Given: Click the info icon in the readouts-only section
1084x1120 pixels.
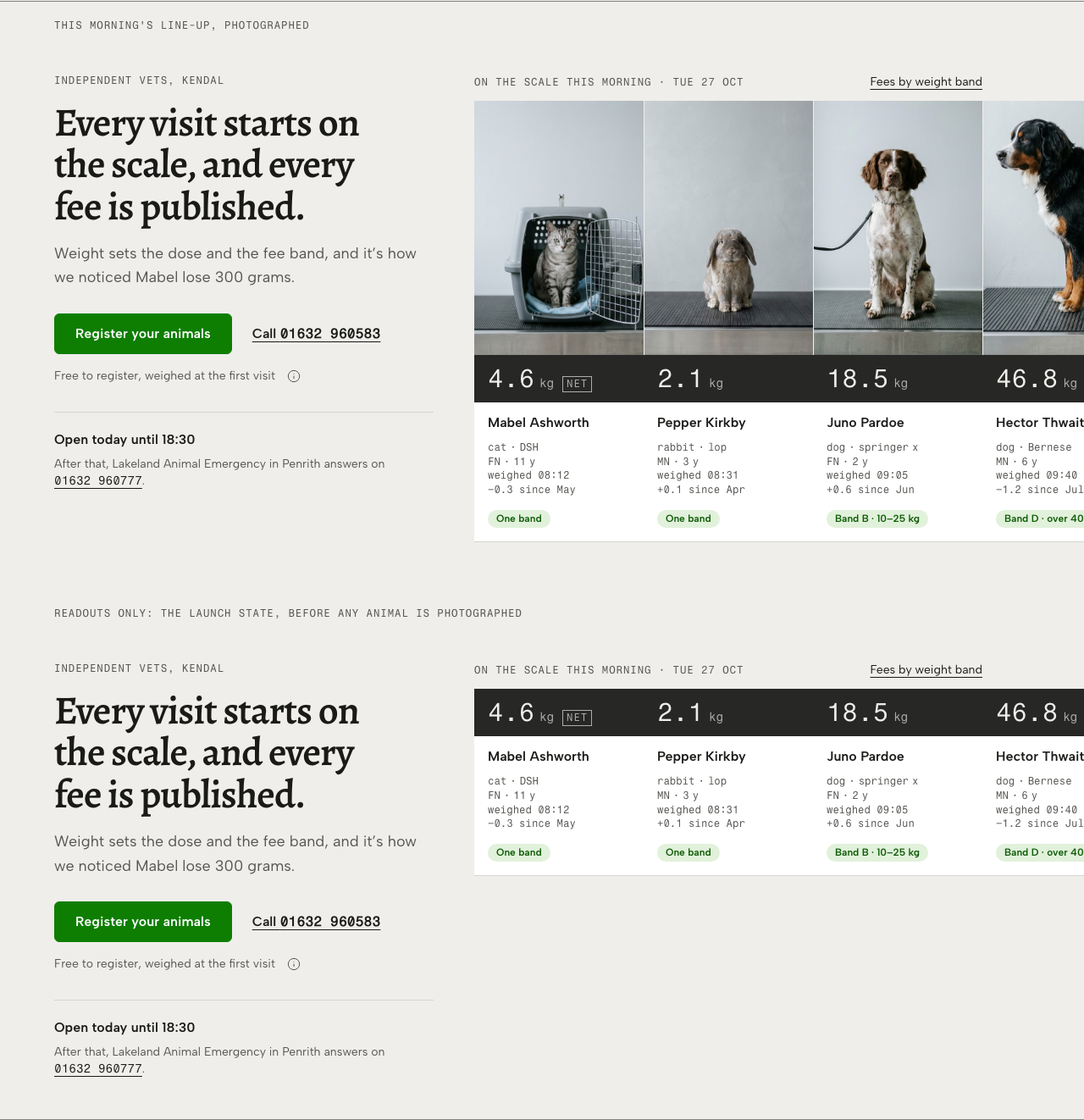Looking at the screenshot, I should 294,964.
